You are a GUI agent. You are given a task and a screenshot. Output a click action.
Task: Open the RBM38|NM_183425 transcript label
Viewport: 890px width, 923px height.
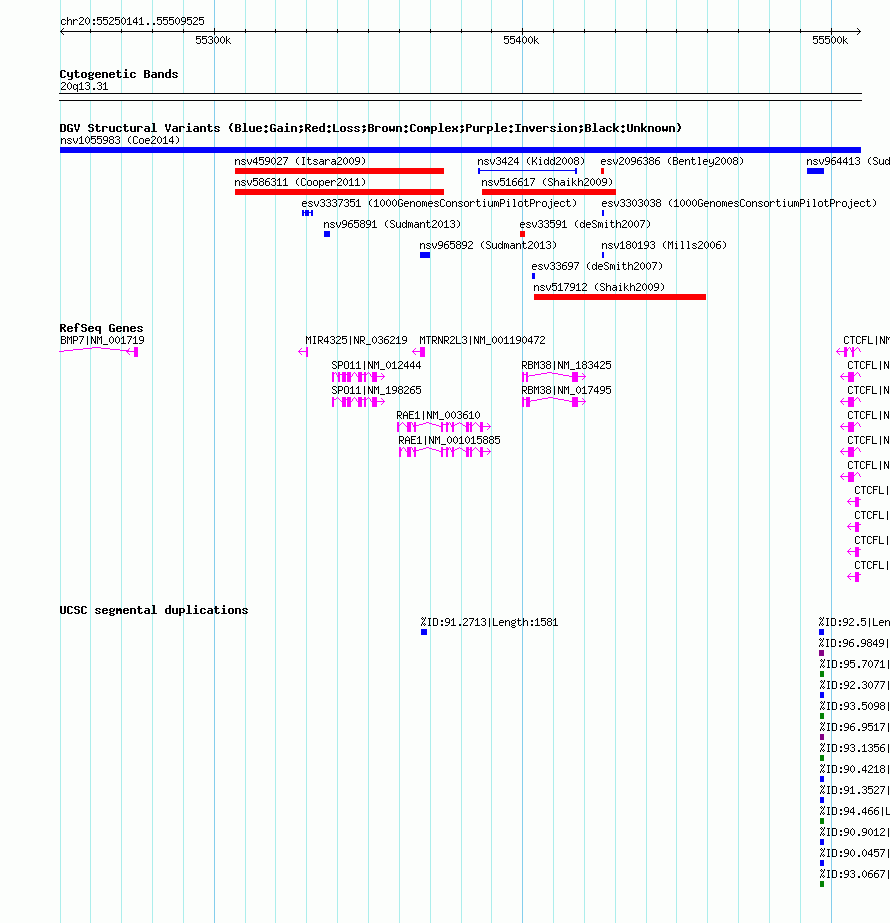[x=566, y=366]
